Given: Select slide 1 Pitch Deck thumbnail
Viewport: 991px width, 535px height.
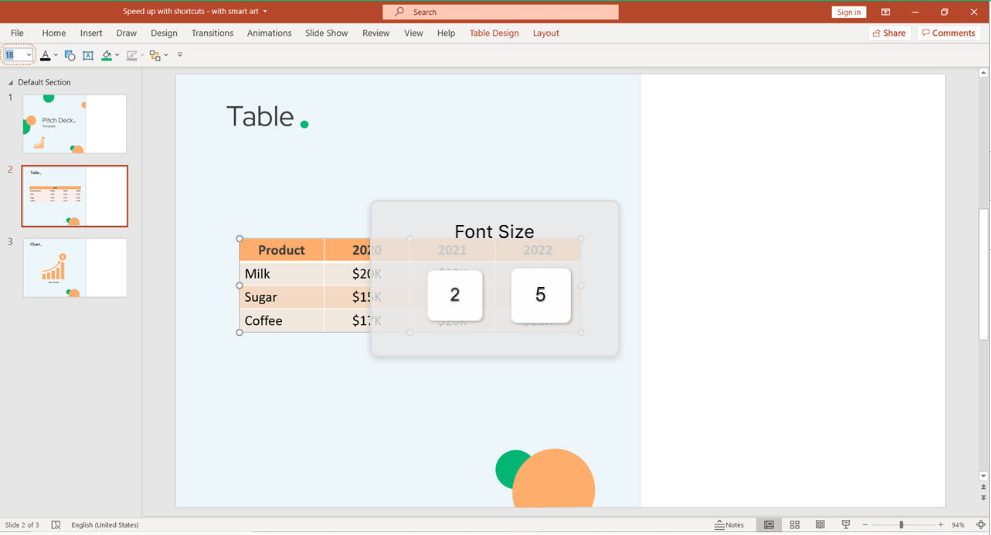Looking at the screenshot, I should point(75,124).
